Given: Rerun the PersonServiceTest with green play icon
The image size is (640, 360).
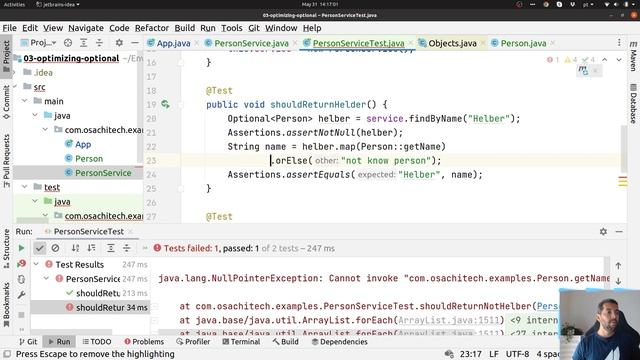Looking at the screenshot, I should 21,248.
